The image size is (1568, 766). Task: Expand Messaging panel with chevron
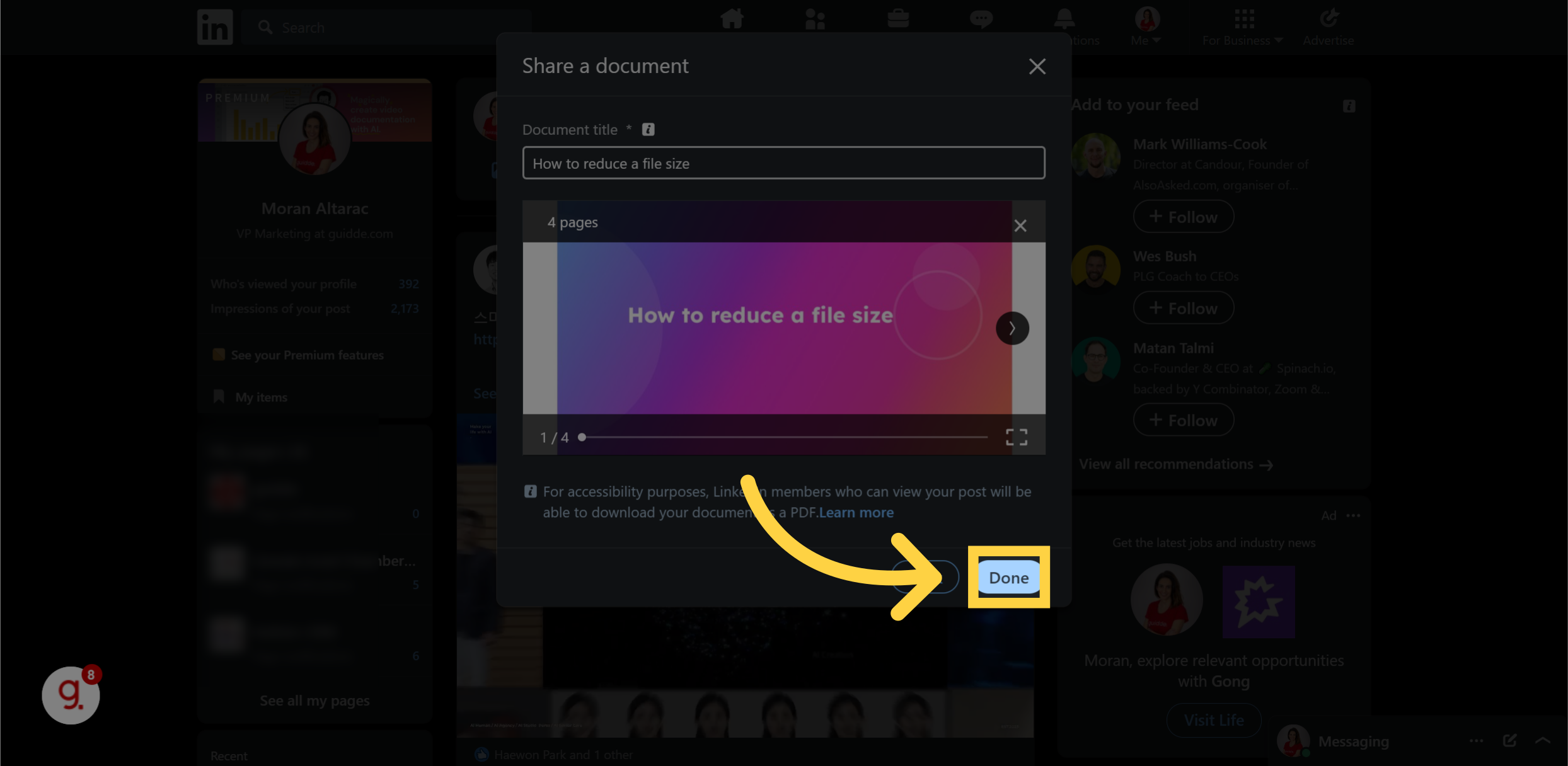pos(1543,741)
